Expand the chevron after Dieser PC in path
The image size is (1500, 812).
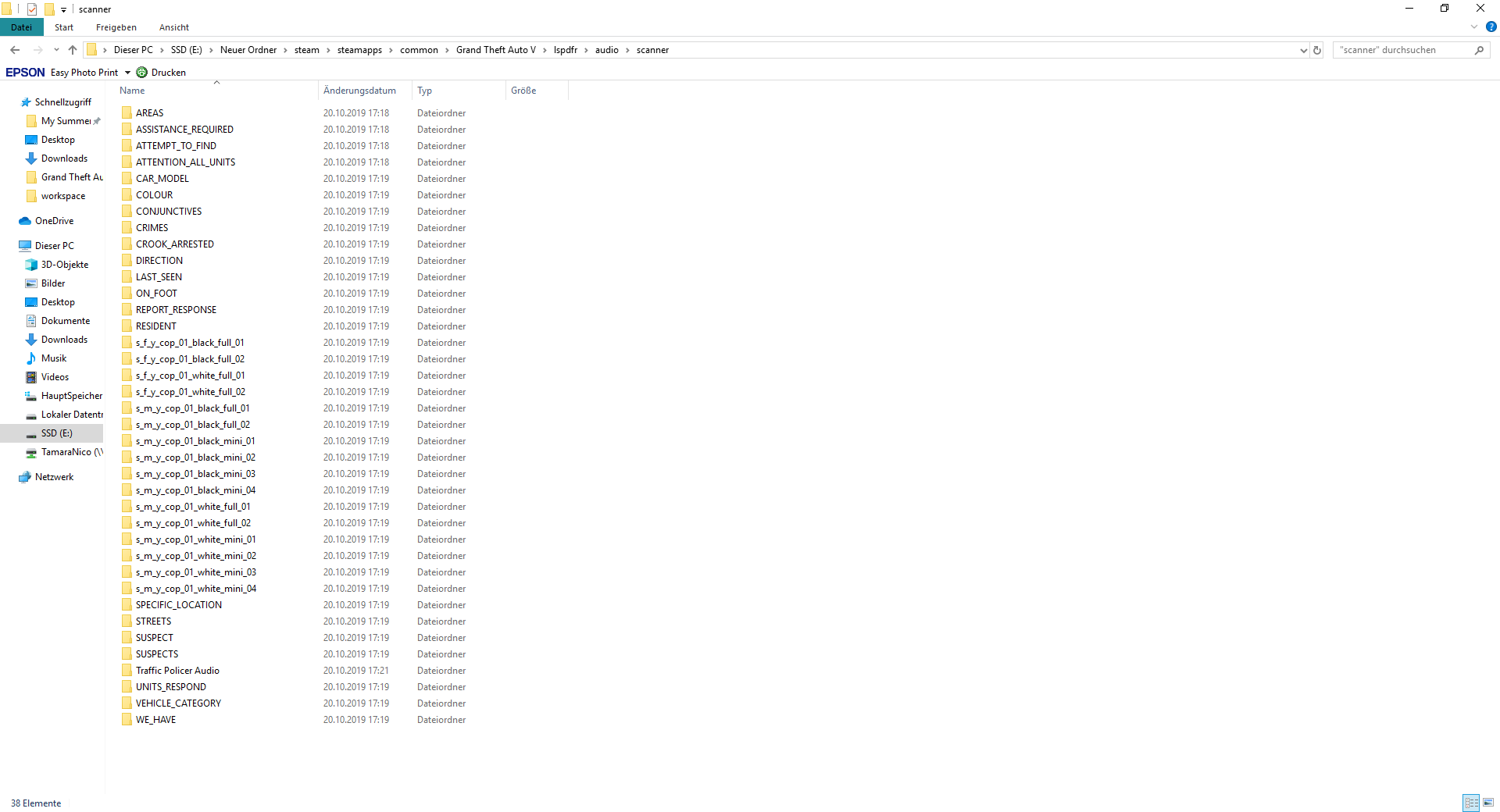[x=162, y=50]
